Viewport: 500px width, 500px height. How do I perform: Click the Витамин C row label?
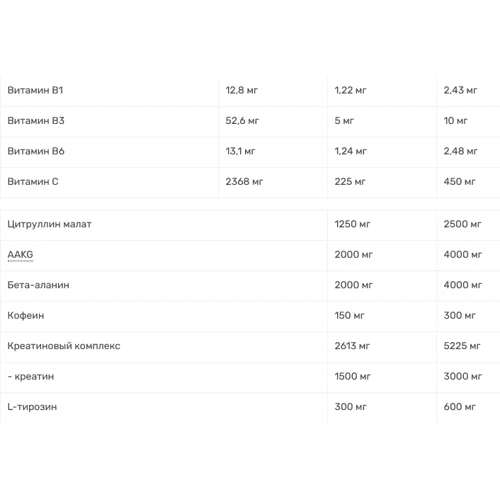point(33,182)
